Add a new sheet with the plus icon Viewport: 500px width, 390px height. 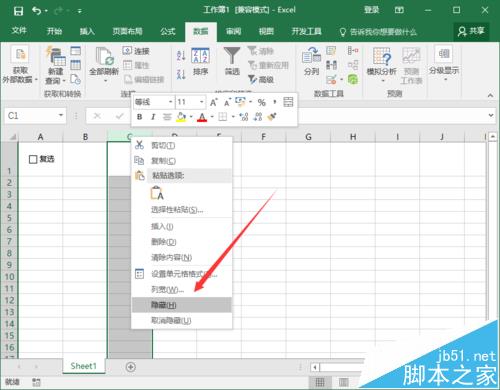[131, 367]
